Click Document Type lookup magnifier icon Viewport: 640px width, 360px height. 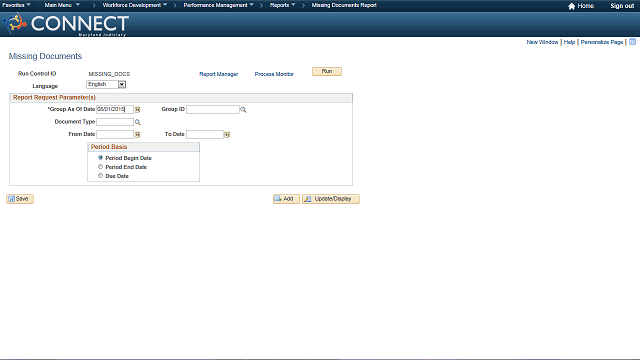tap(138, 122)
